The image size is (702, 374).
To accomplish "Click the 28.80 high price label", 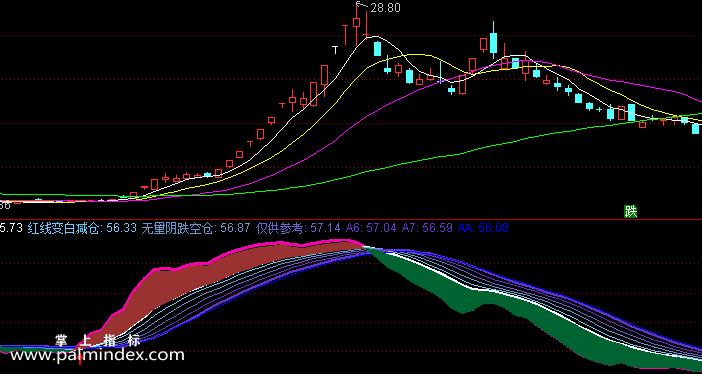I will point(385,8).
